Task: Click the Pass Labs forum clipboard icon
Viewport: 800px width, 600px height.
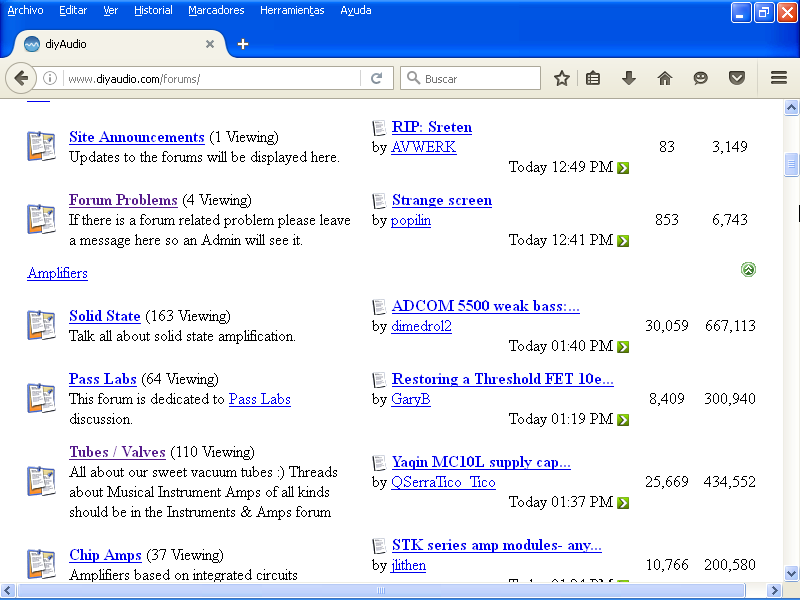Action: click(x=41, y=398)
